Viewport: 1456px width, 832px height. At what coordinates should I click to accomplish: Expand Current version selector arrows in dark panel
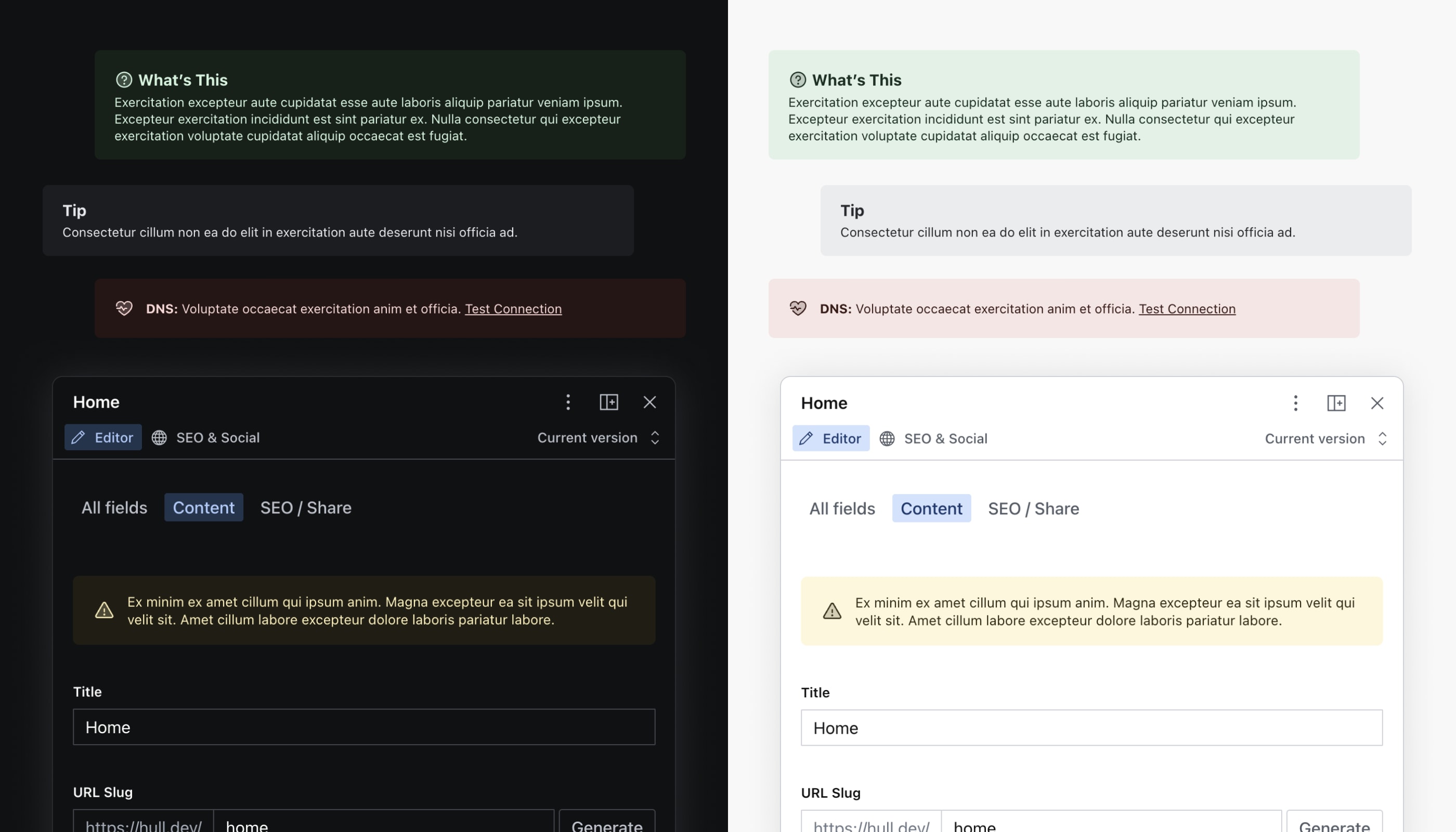[x=655, y=438]
